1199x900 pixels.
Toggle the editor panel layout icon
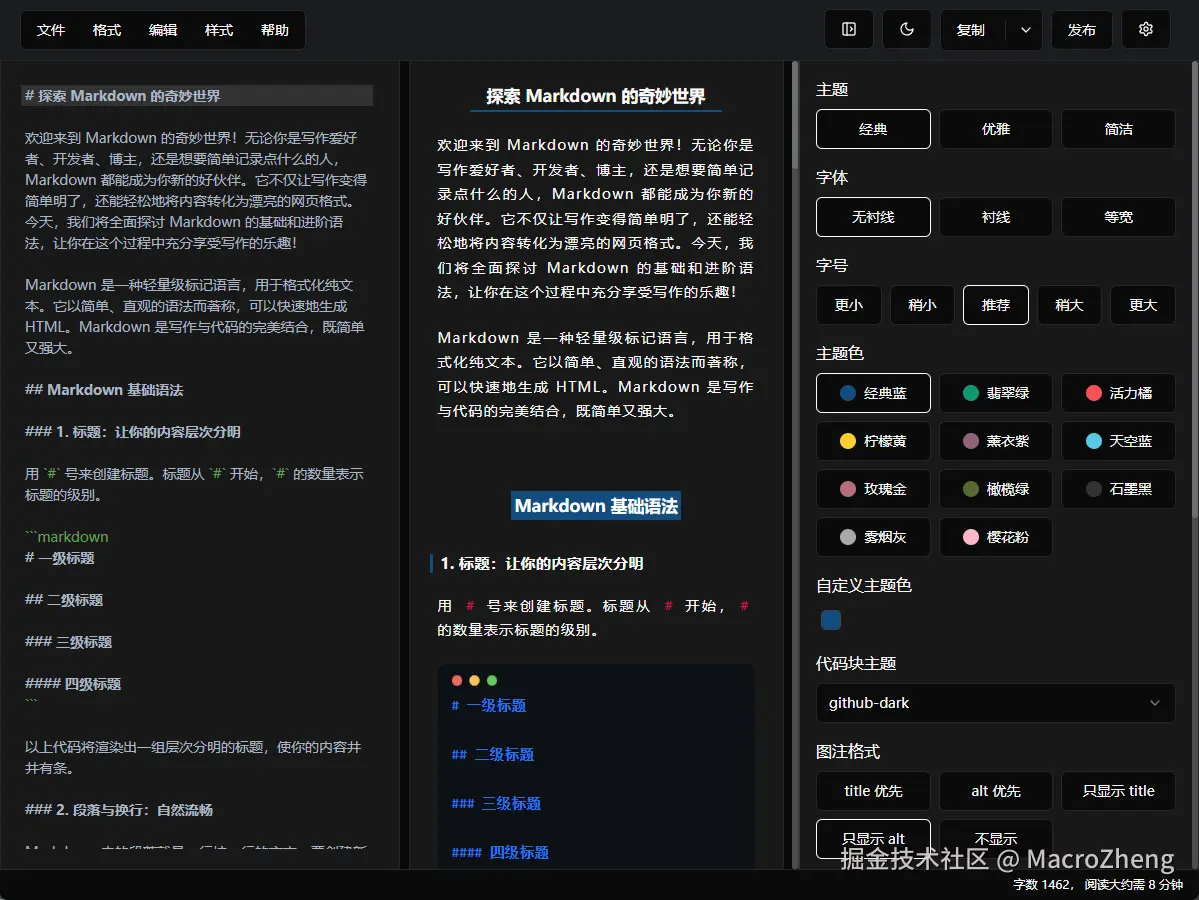pyautogui.click(x=848, y=30)
